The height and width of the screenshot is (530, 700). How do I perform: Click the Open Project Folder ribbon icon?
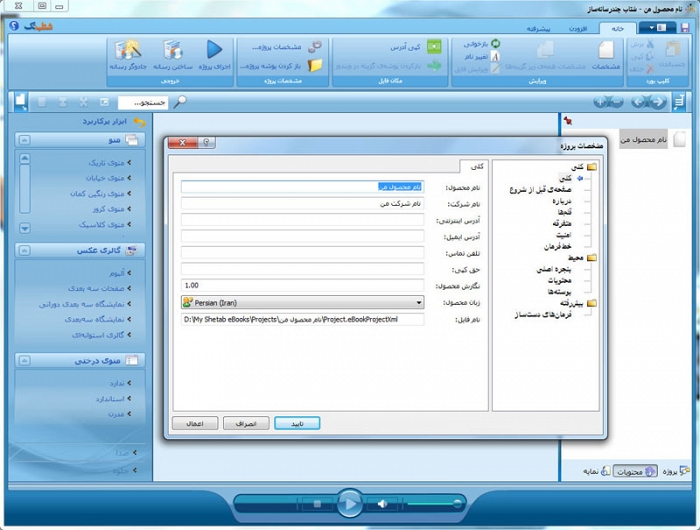315,66
